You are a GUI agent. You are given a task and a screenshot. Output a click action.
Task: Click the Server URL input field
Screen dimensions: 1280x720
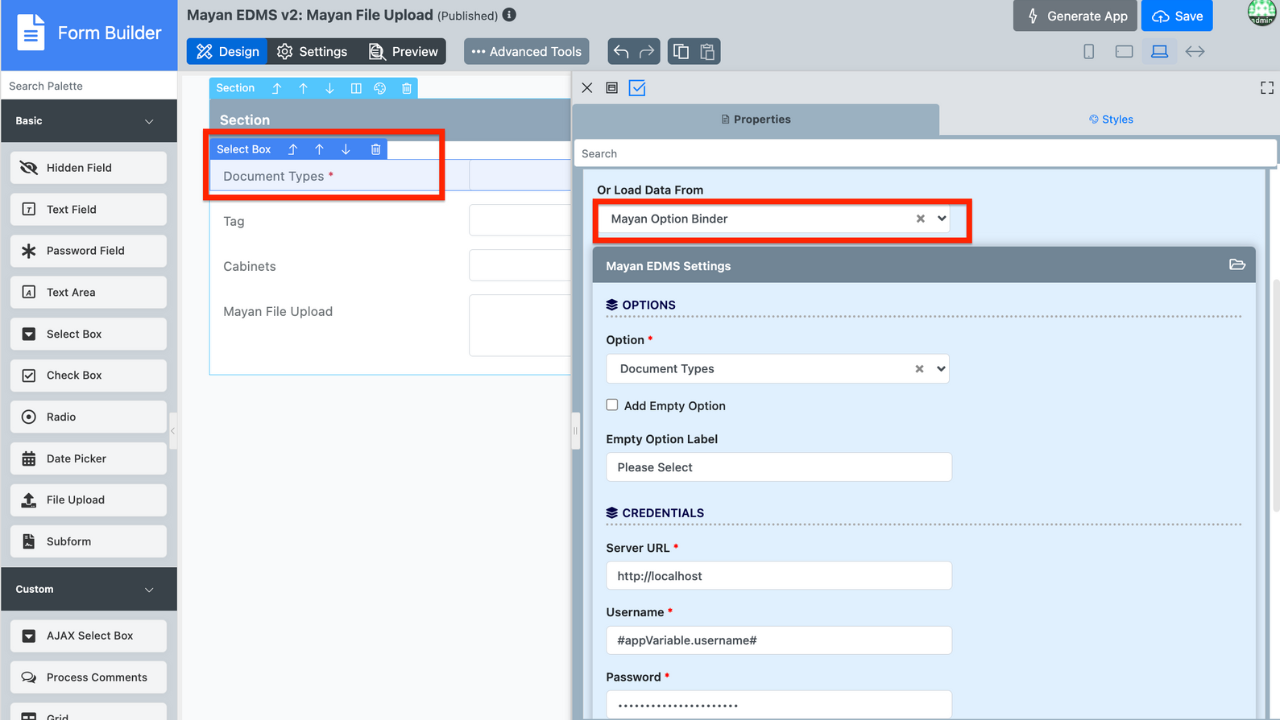(x=778, y=576)
